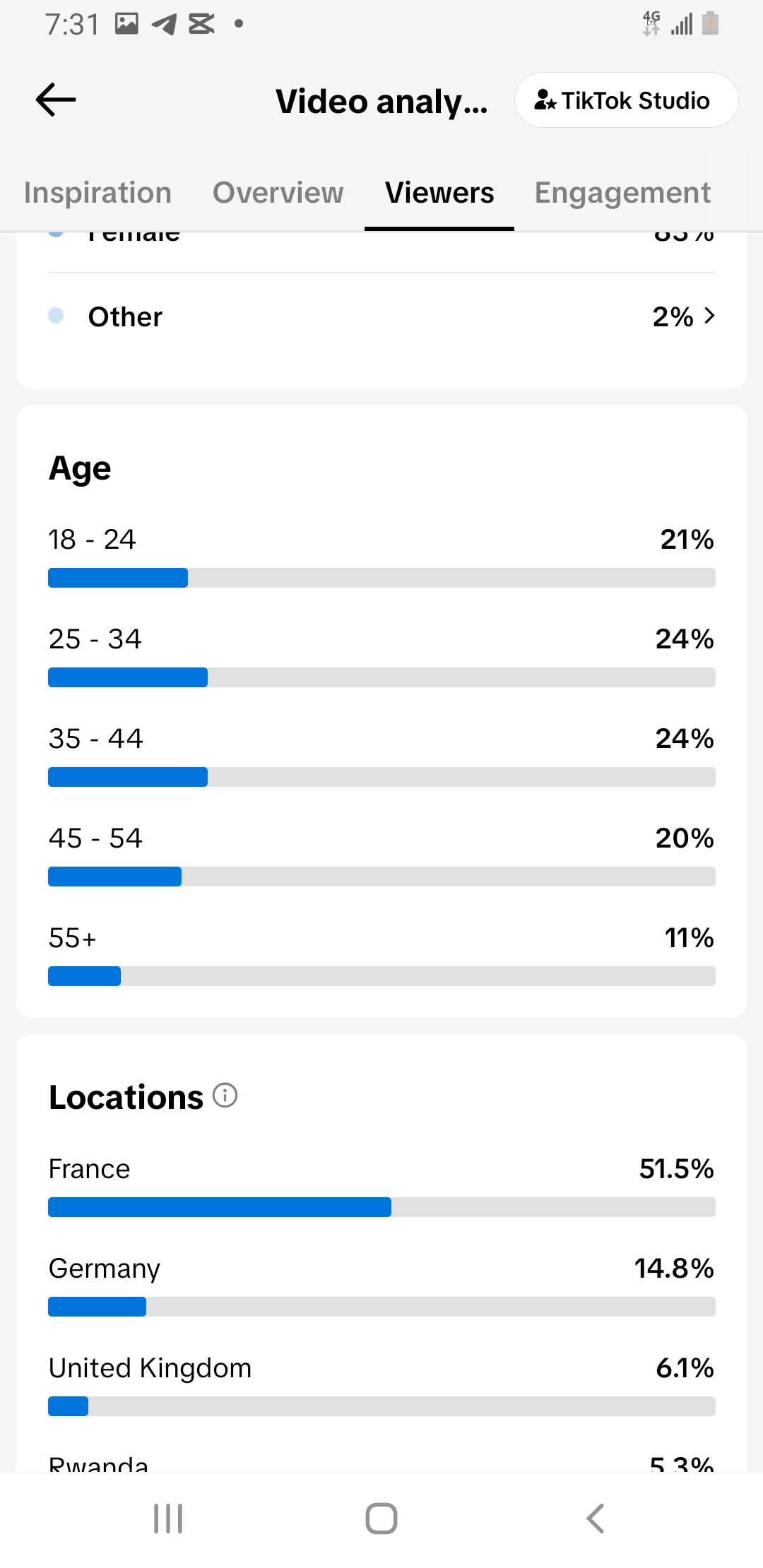Tap the France 51.5% progress bar
The height and width of the screenshot is (1568, 763).
coord(381,1207)
